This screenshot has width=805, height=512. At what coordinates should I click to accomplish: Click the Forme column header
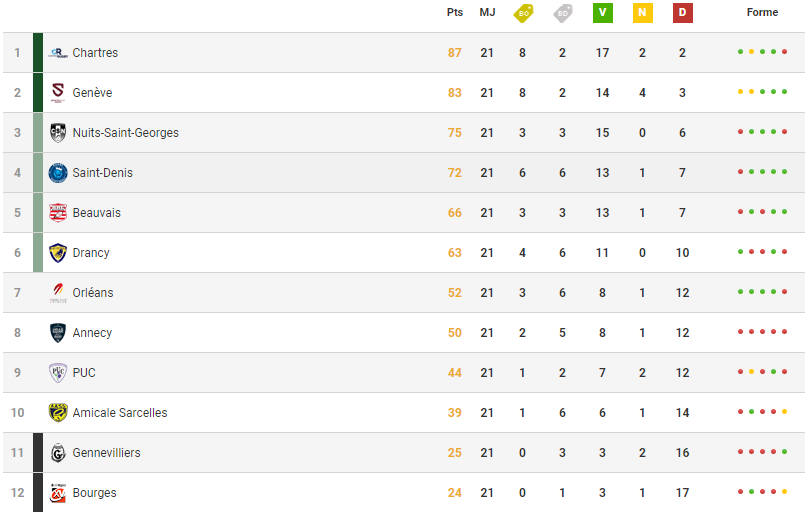click(762, 13)
